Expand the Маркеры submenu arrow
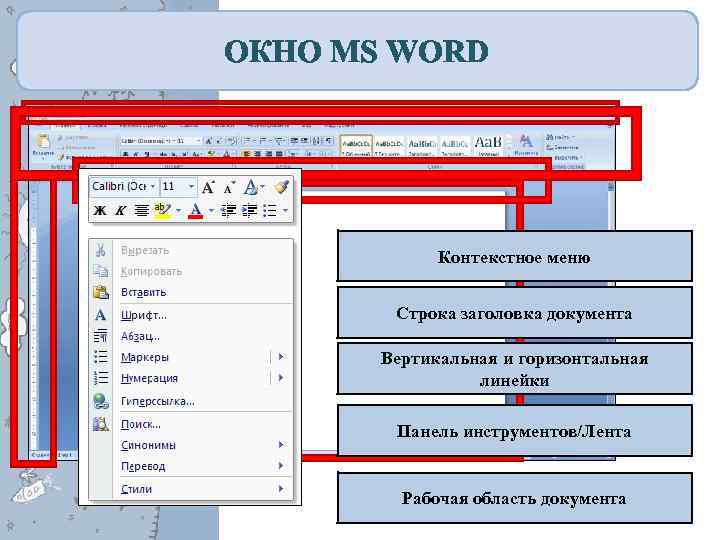720x540 pixels. coord(281,357)
